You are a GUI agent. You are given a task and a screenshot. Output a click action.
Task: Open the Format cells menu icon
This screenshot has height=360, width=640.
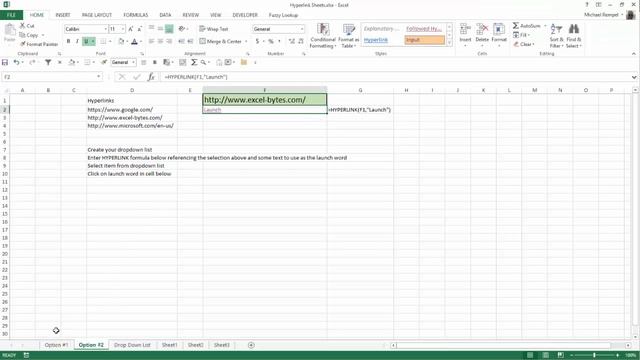(499, 33)
